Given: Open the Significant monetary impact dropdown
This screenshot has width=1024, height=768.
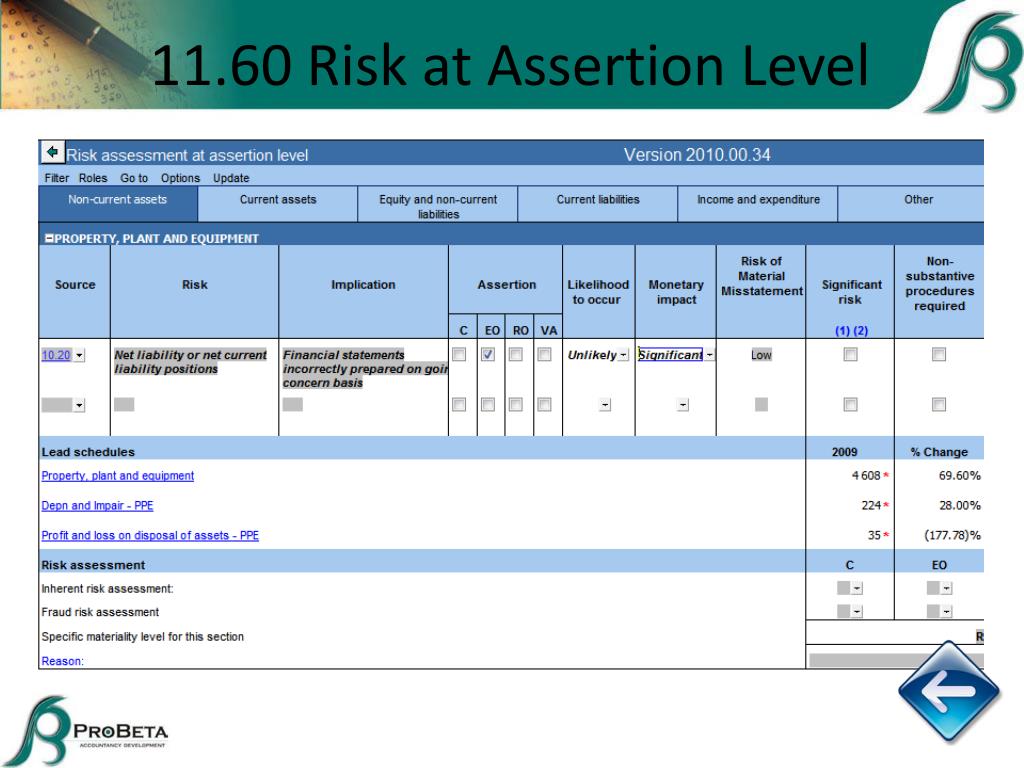Looking at the screenshot, I should 709,355.
